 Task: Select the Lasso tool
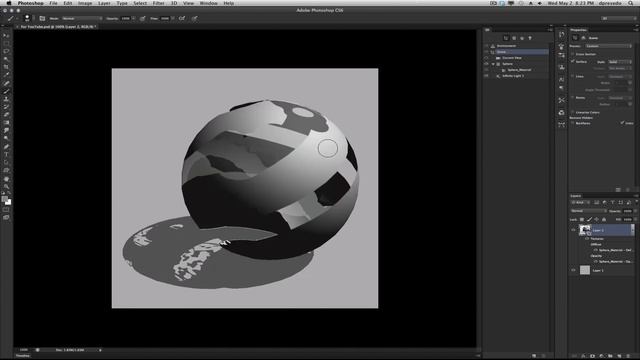point(6,51)
